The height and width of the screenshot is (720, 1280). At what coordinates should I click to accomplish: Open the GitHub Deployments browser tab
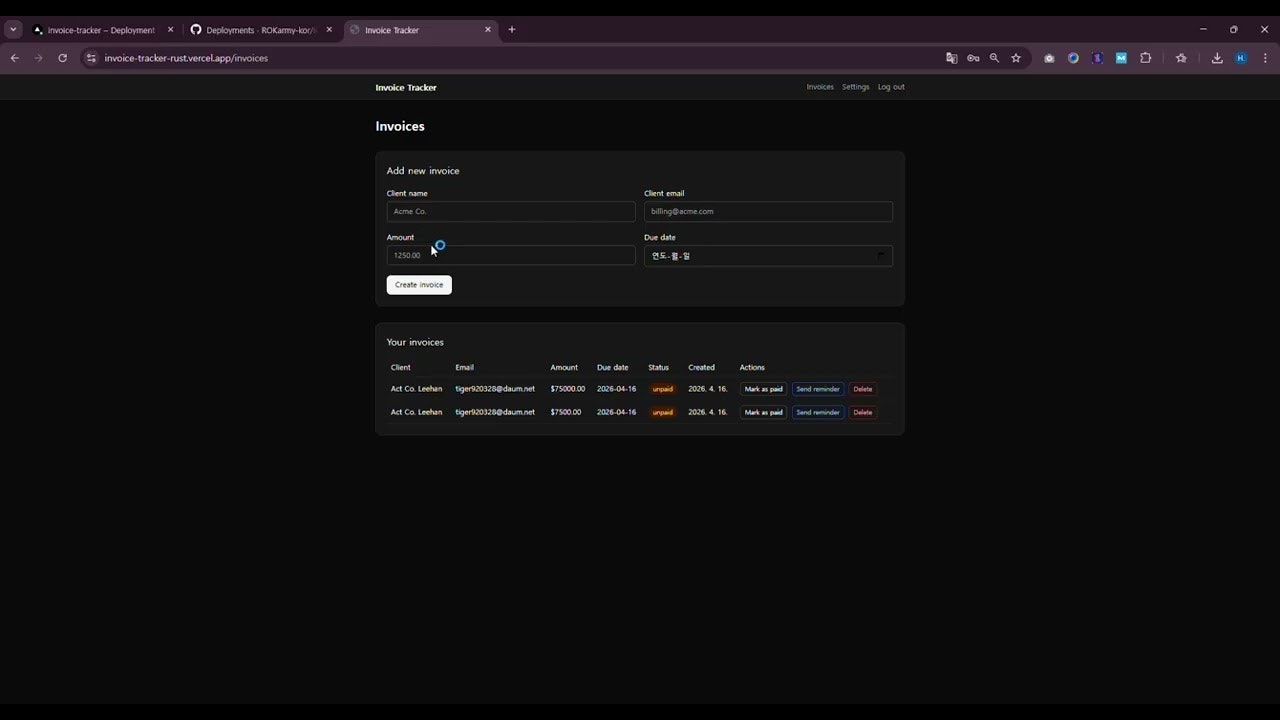point(255,30)
